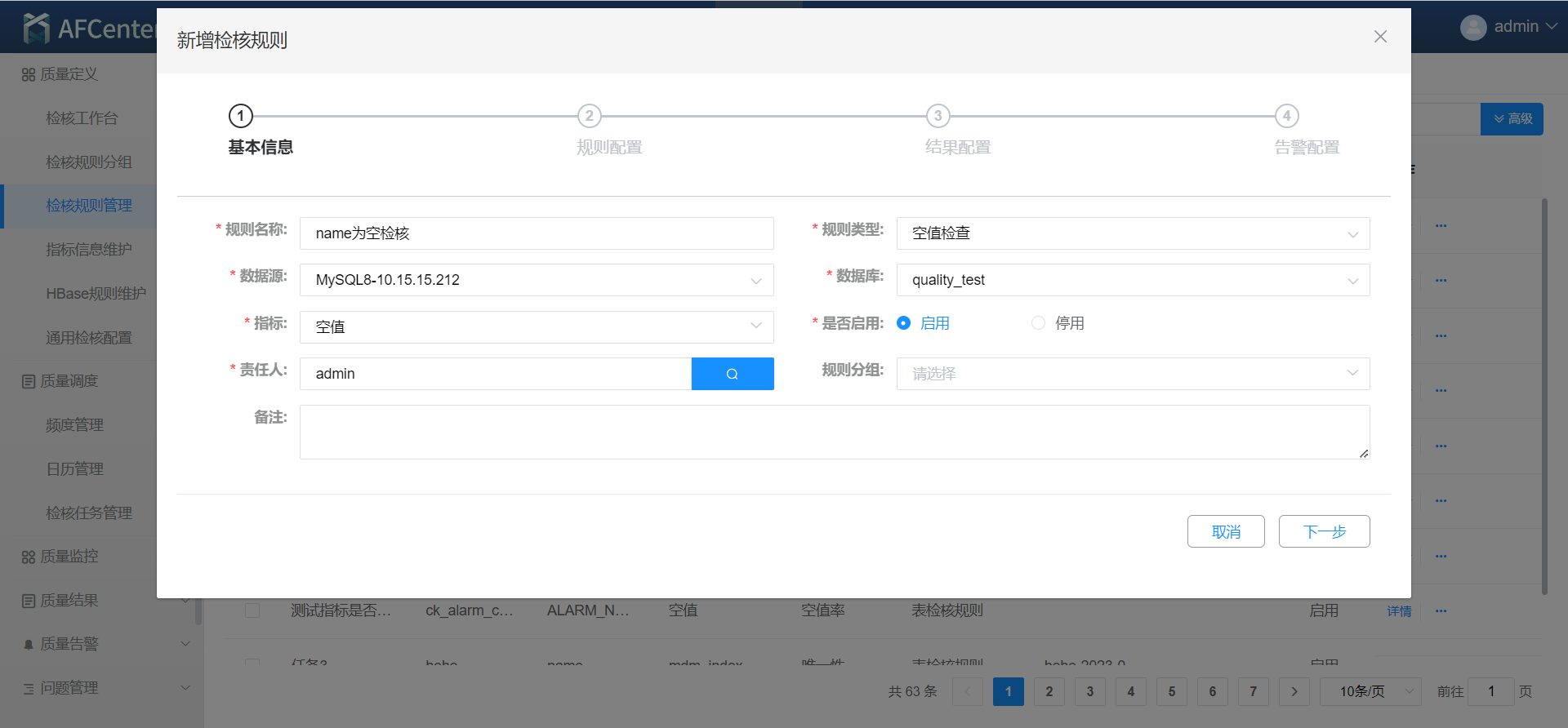Check the checkbox for 测试指标是否 row
The height and width of the screenshot is (728, 1568).
tap(252, 610)
